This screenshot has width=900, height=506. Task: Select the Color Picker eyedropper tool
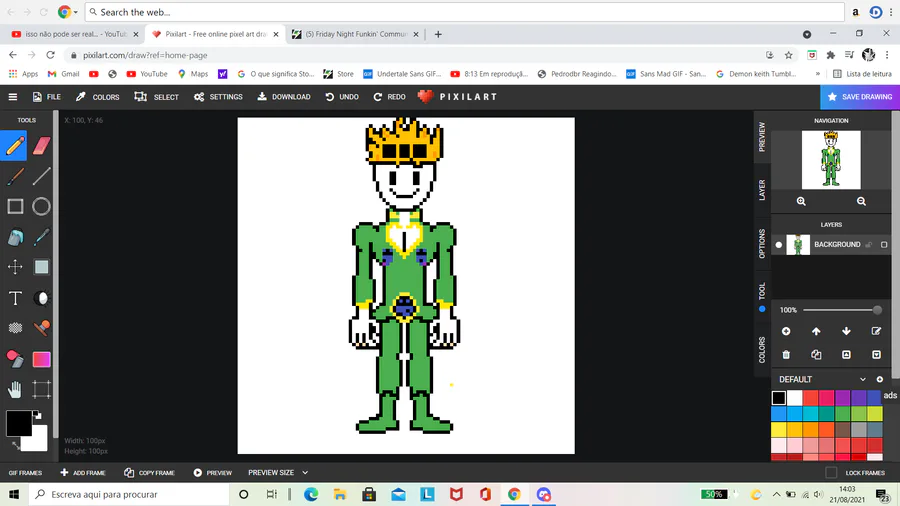(x=41, y=237)
